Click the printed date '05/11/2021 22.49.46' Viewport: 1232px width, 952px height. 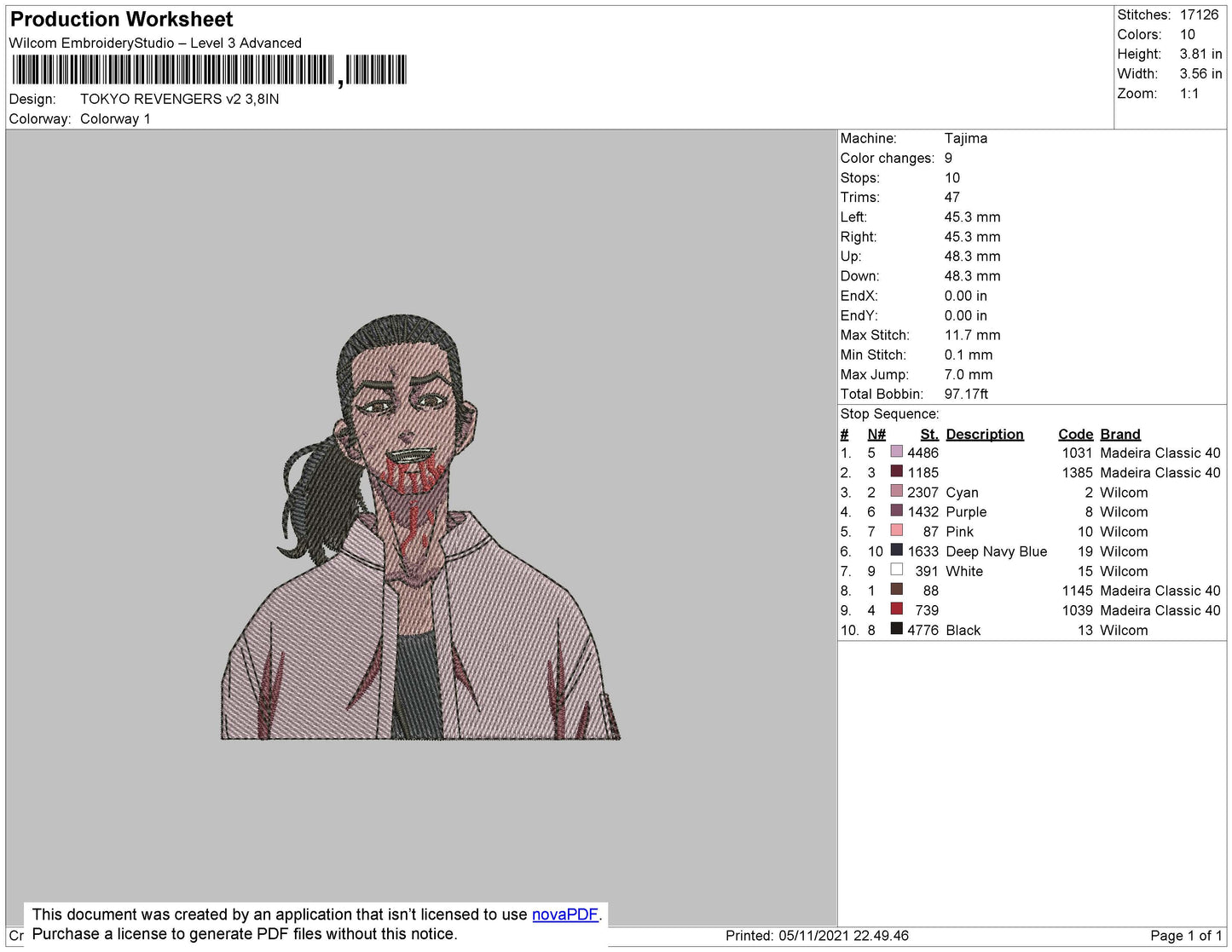point(843,936)
